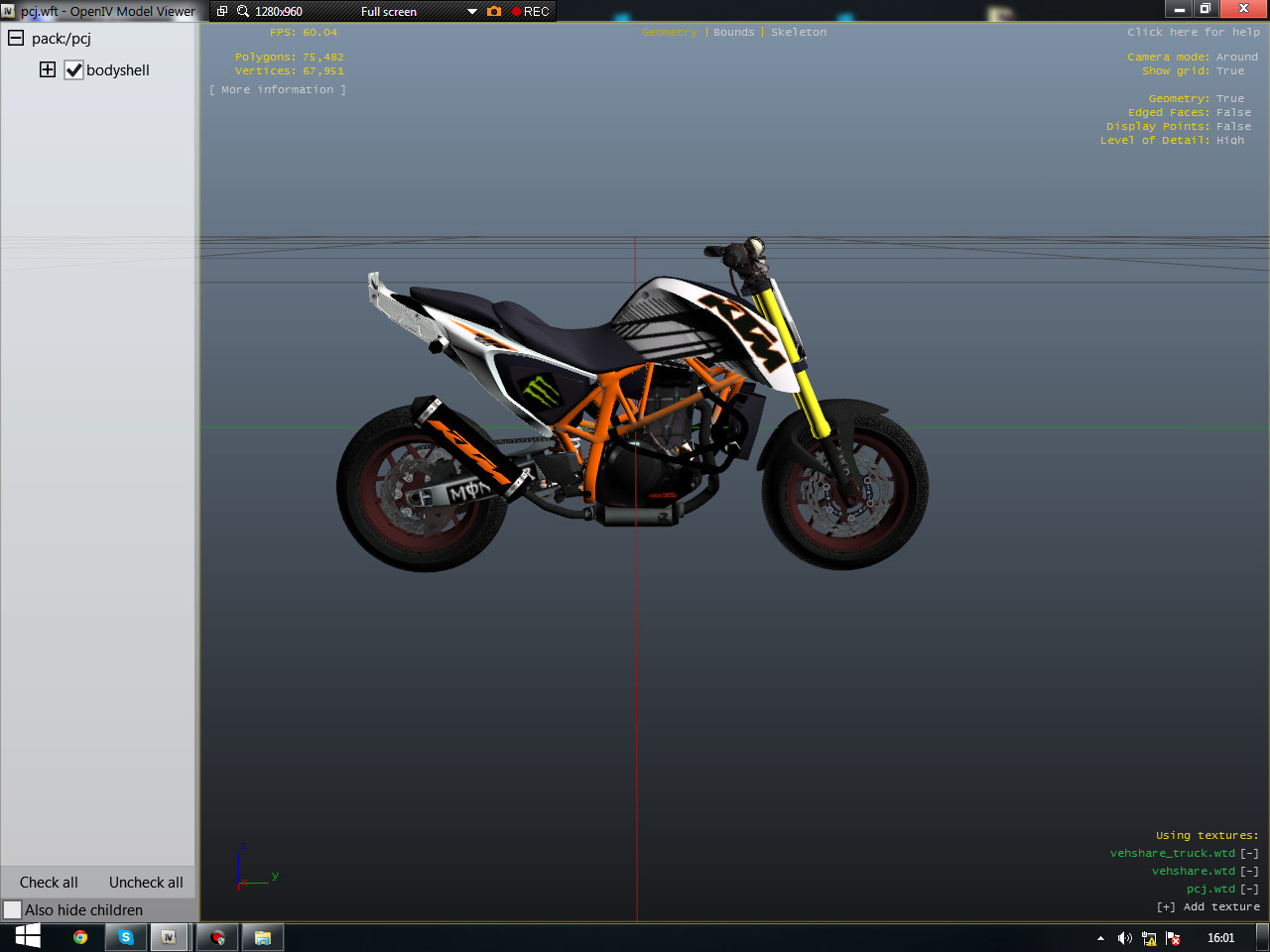Image resolution: width=1270 pixels, height=952 pixels.
Task: Toggle the Show grid setting
Action: (x=1193, y=70)
